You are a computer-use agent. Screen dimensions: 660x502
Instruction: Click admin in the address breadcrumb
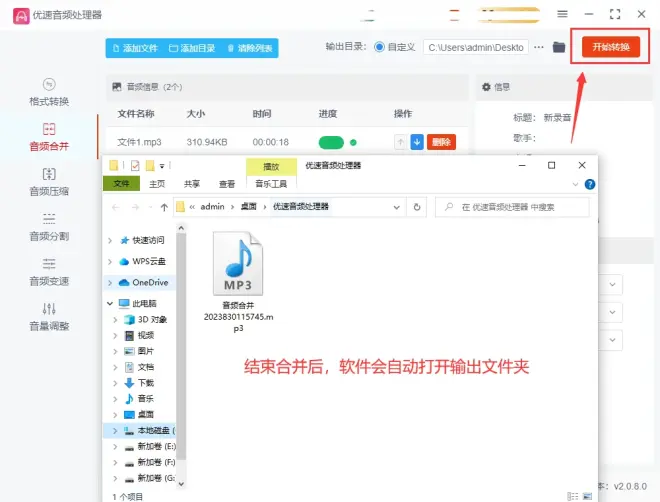[x=212, y=207]
